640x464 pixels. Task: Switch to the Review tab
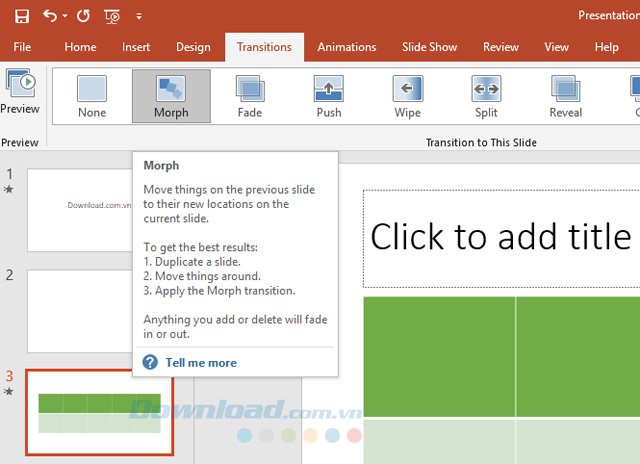pyautogui.click(x=501, y=47)
